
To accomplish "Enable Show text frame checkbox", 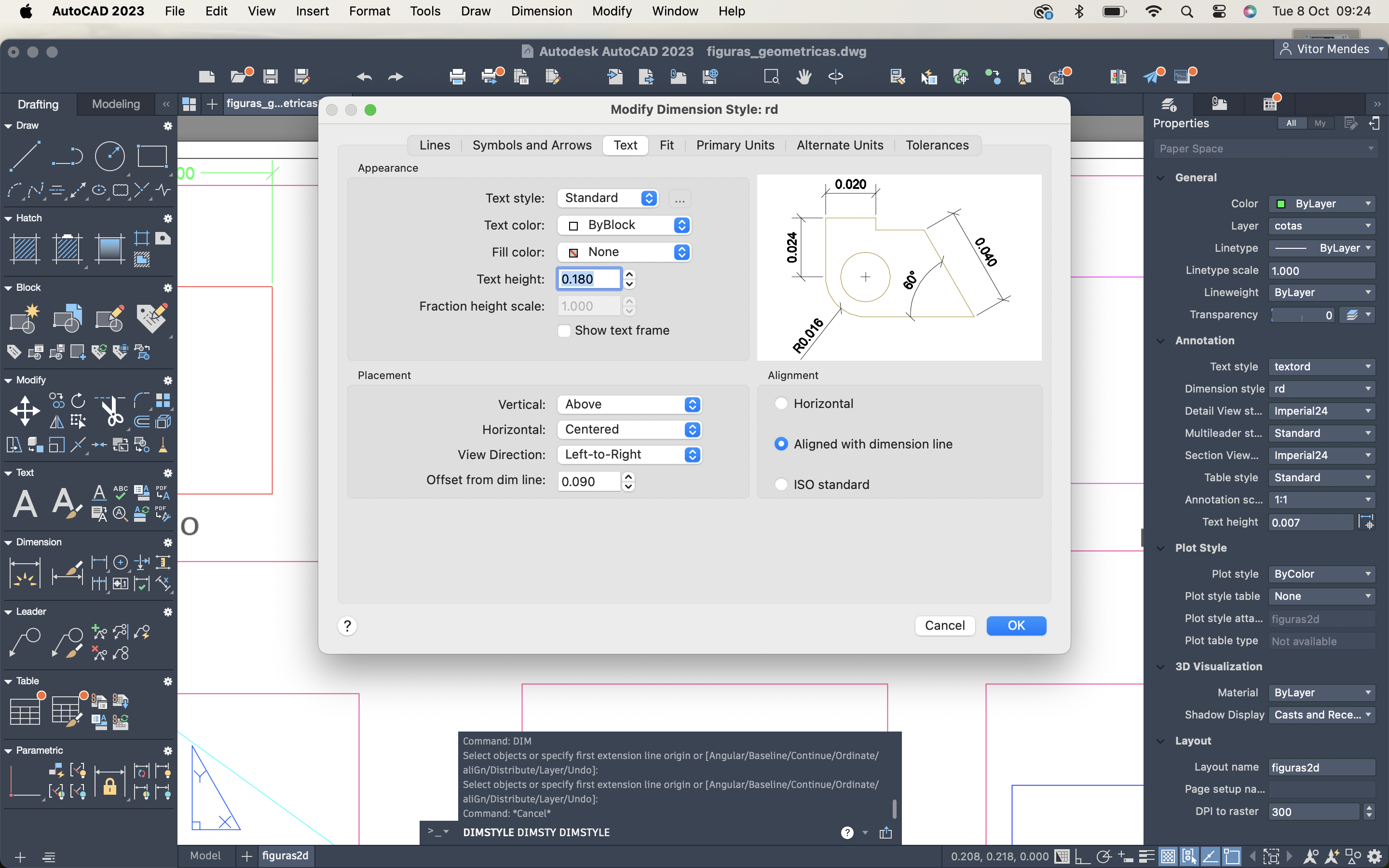I will click(564, 331).
